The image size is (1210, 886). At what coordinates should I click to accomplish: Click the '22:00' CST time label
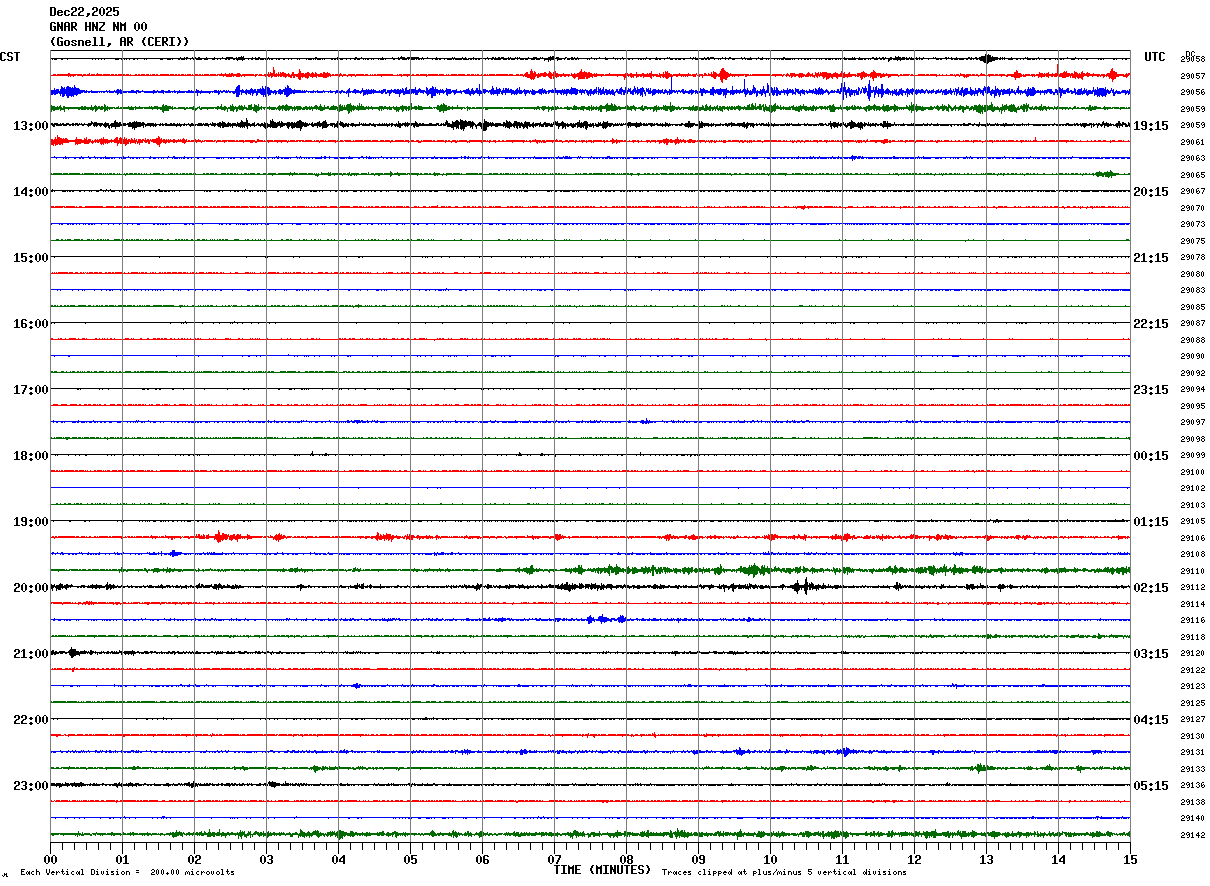(30, 720)
